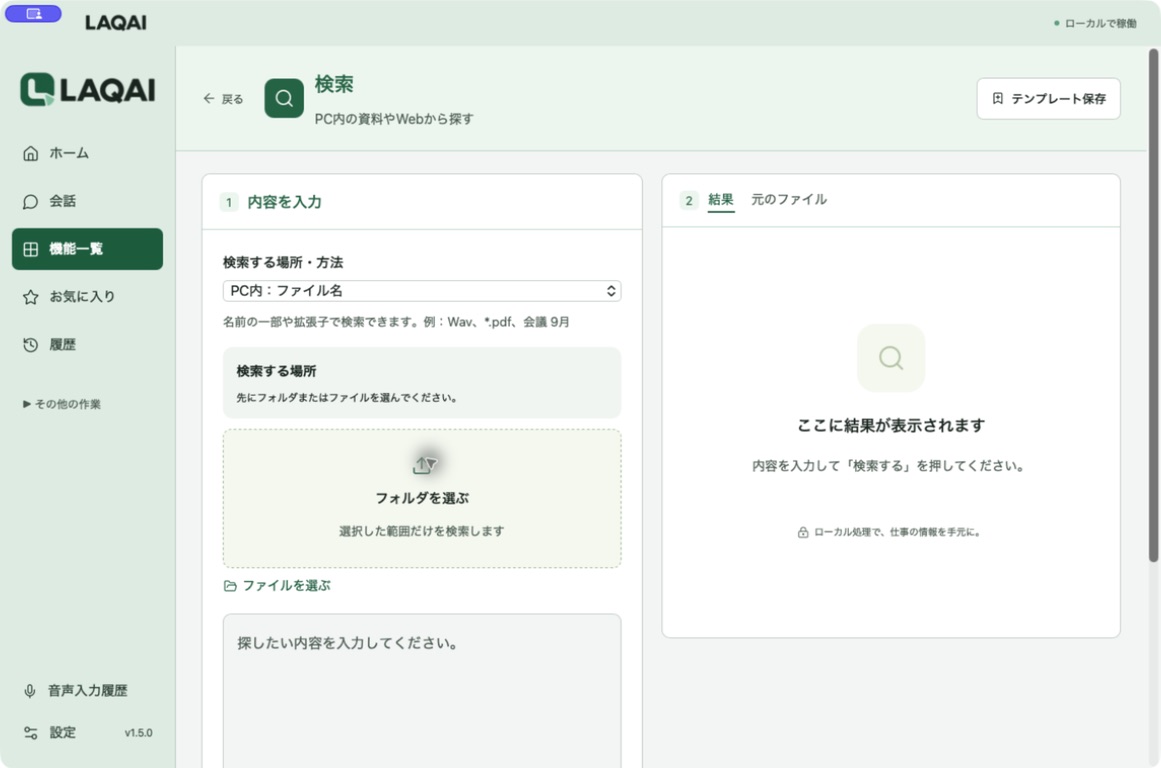
Task: Open 音声入力履歴 in the sidebar
Action: point(87,691)
